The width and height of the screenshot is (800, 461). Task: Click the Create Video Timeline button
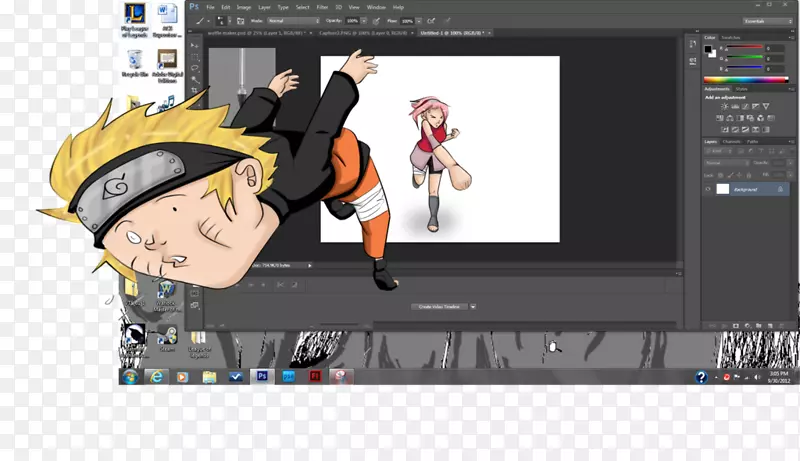439,307
